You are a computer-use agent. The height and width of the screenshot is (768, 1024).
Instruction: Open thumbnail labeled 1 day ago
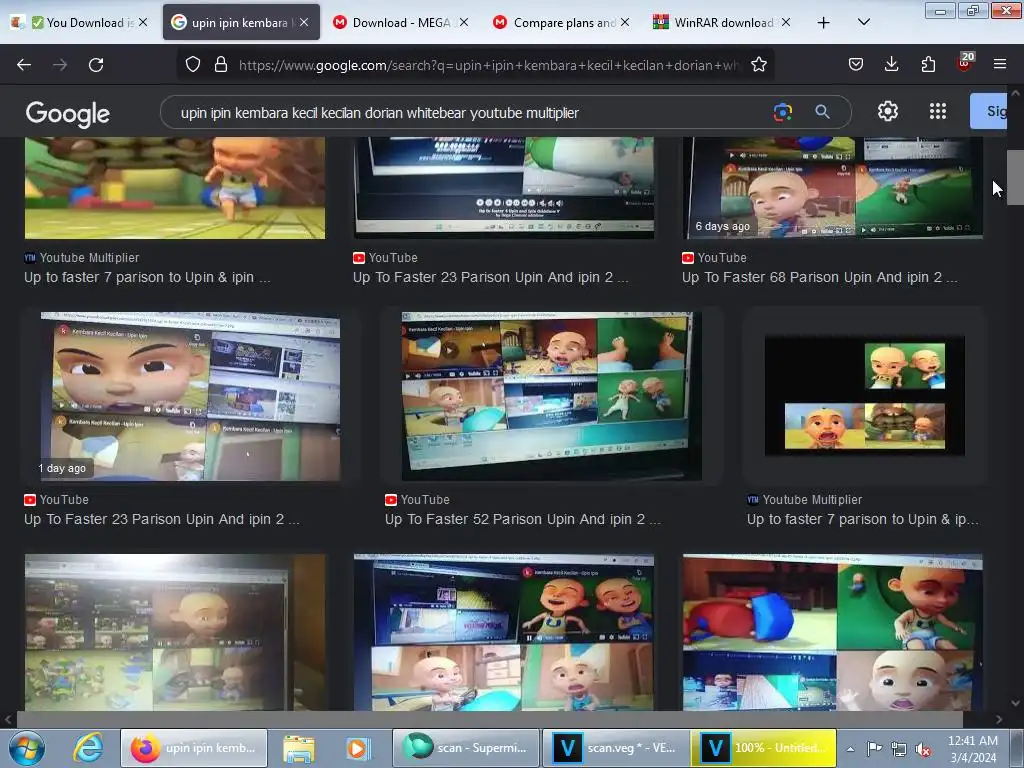pyautogui.click(x=190, y=396)
